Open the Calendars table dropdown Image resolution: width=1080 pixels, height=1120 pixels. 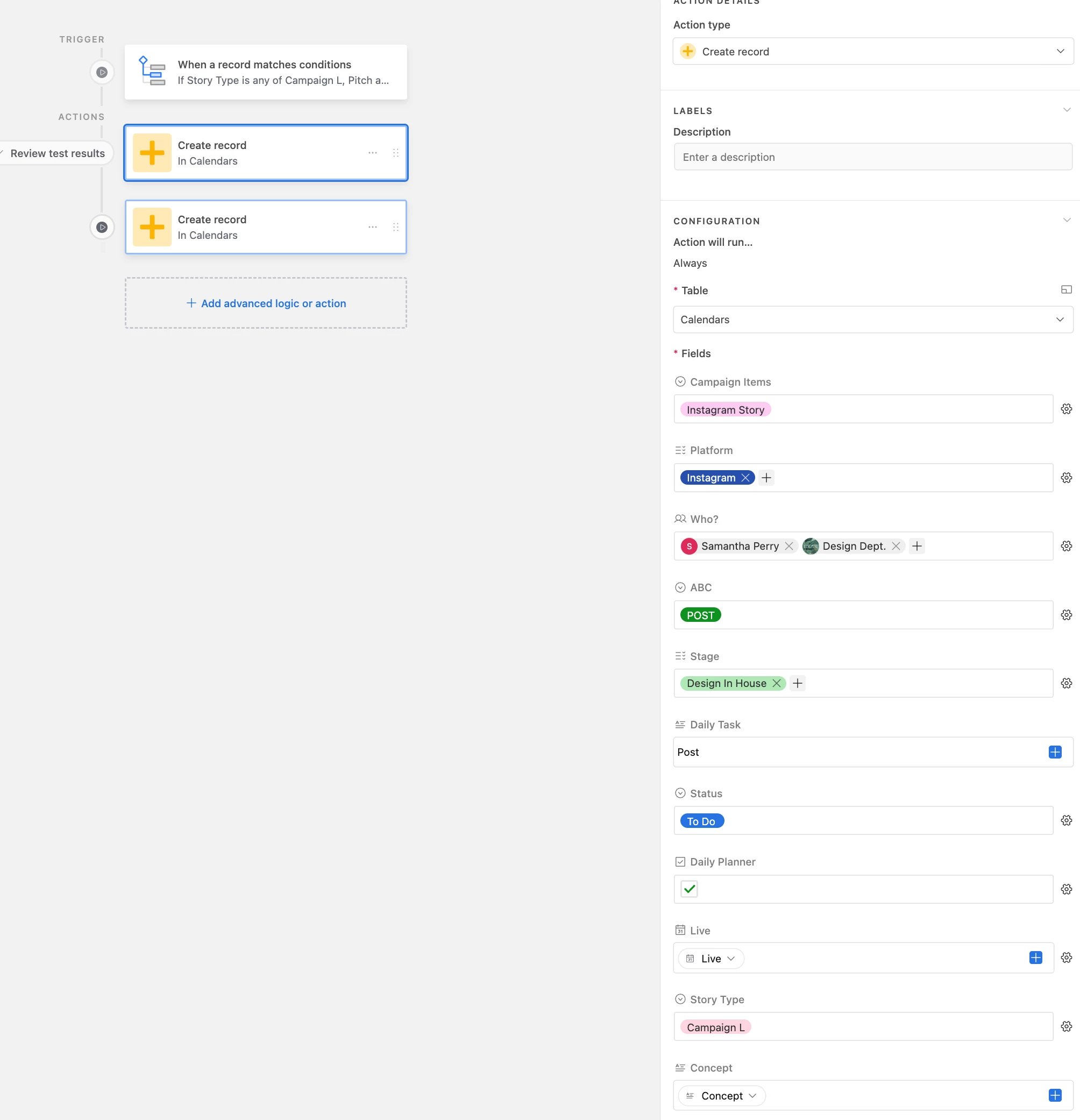pos(872,320)
